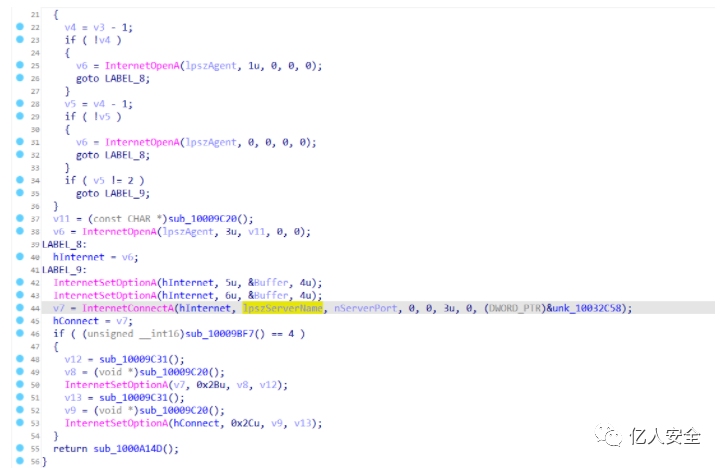Viewport: 724px width, 468px height.
Task: Click goto LABEL_8 on line 26
Action: click(113, 79)
